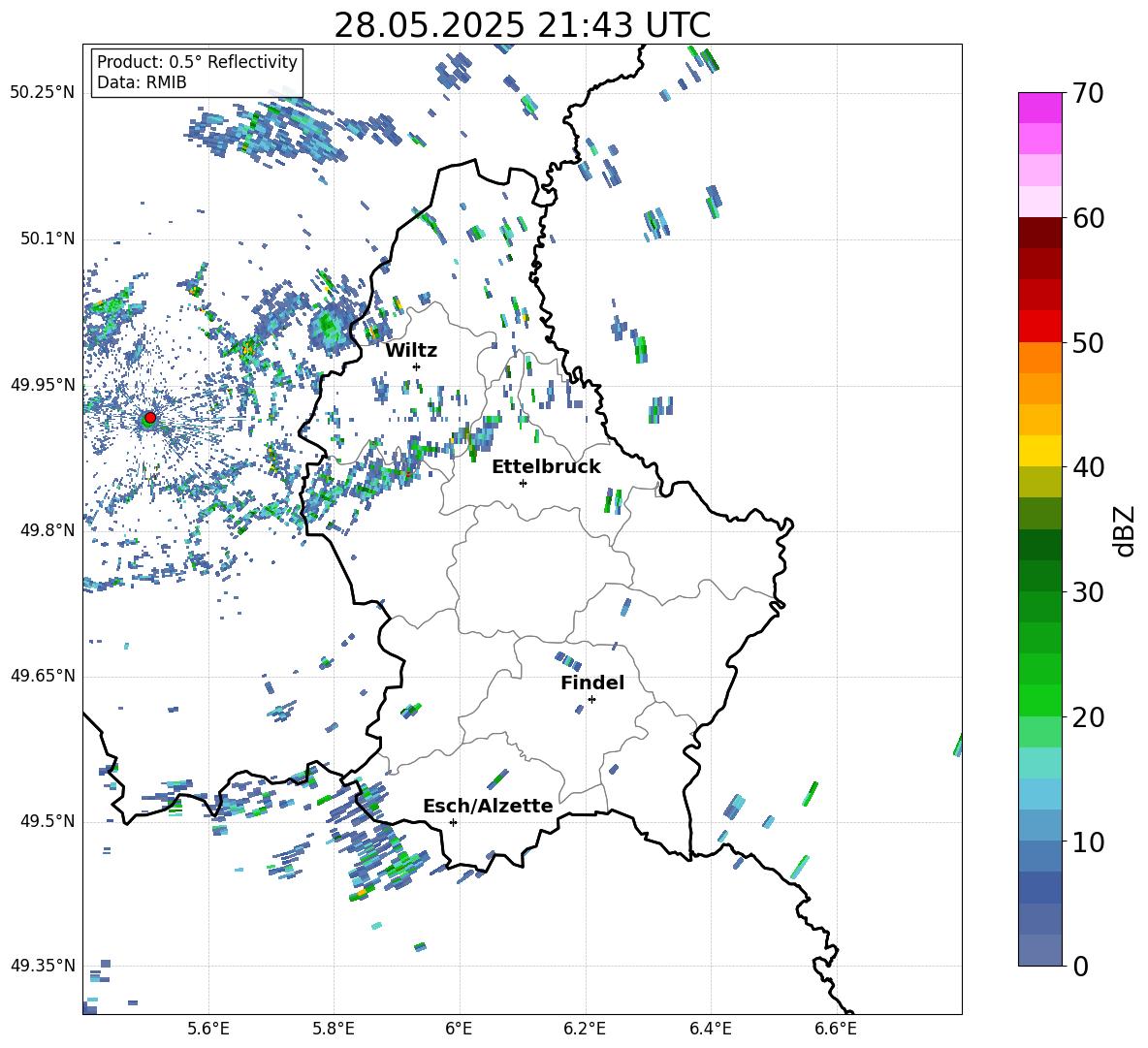Click the red radar site marker
This screenshot has width=1148, height=1048.
coord(150,417)
